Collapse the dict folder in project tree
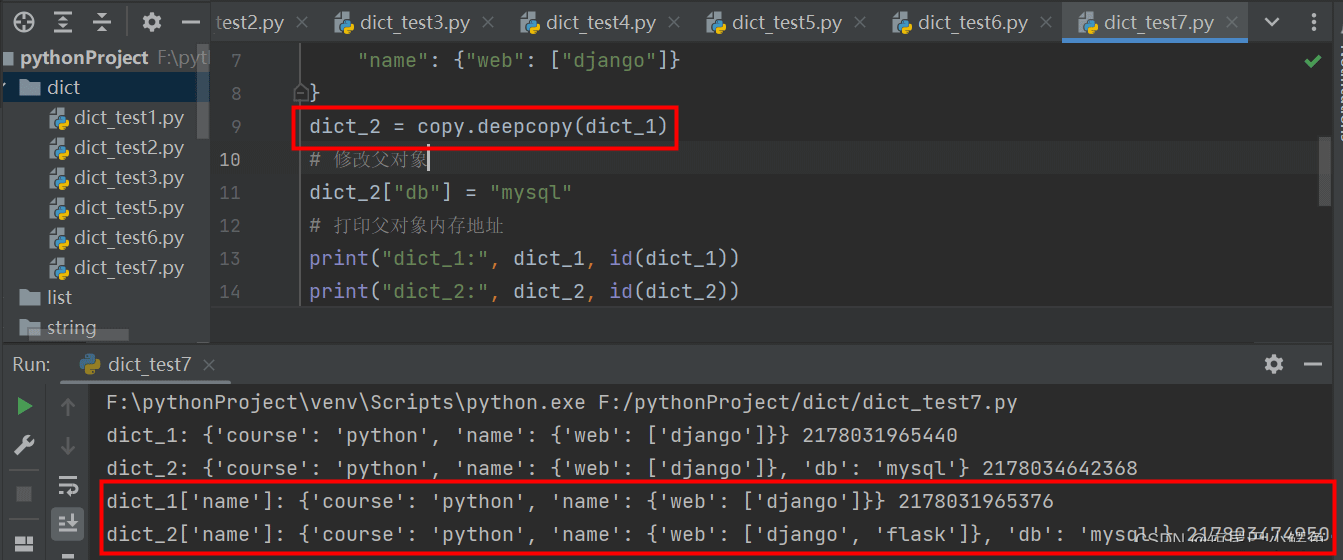 click(4, 88)
